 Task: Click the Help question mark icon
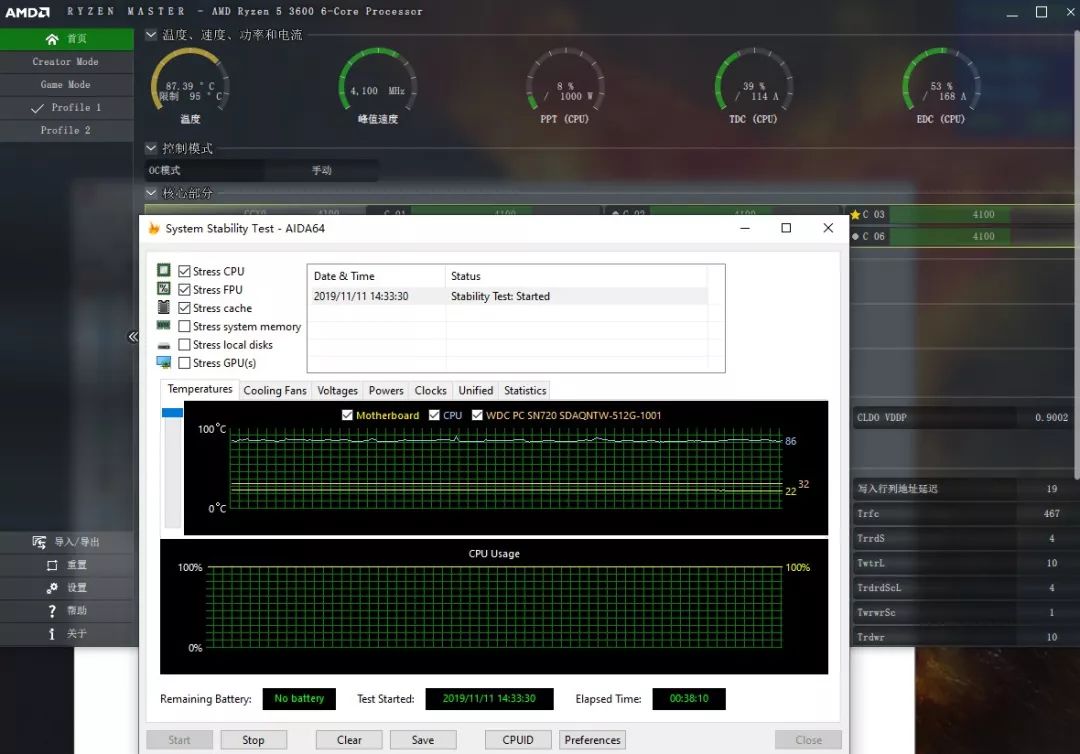pyautogui.click(x=52, y=611)
